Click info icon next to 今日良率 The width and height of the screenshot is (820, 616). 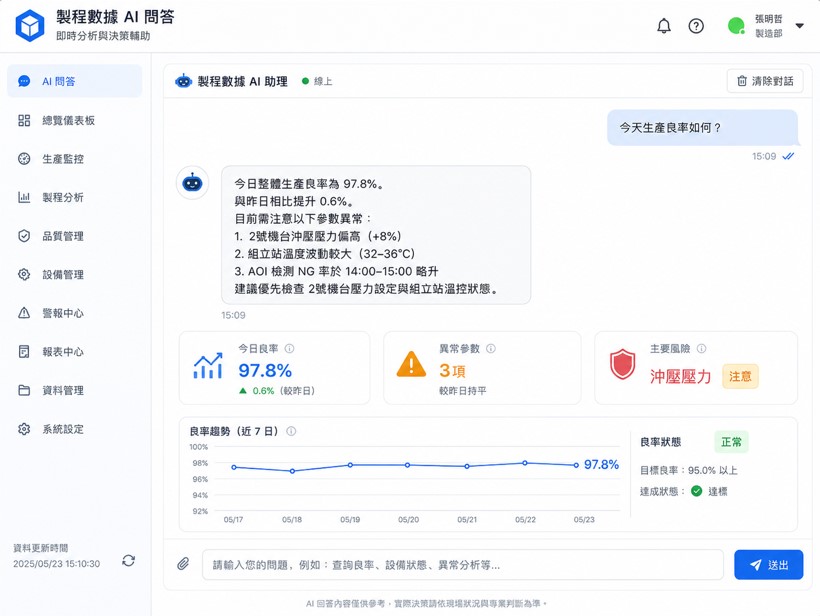(289, 348)
